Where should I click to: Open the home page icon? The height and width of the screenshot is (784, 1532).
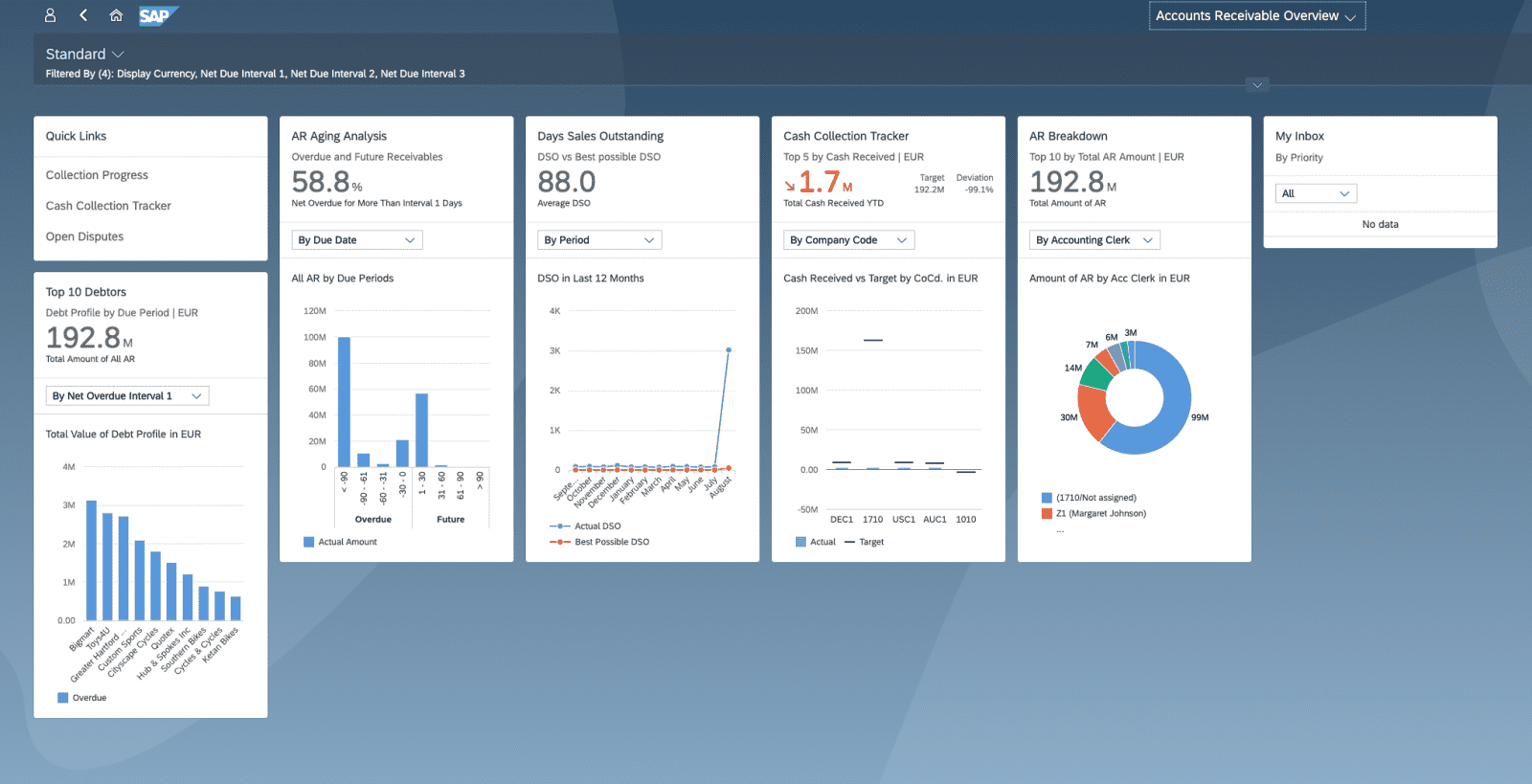(116, 15)
